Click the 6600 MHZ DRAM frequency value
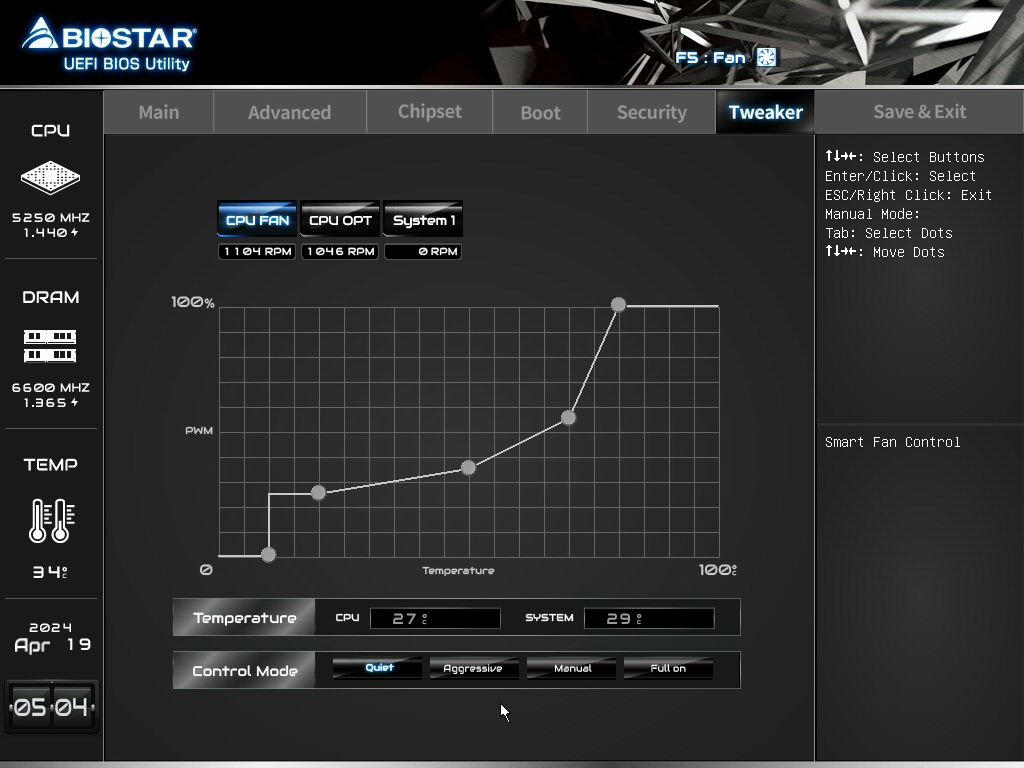Viewport: 1024px width, 768px height. click(51, 387)
